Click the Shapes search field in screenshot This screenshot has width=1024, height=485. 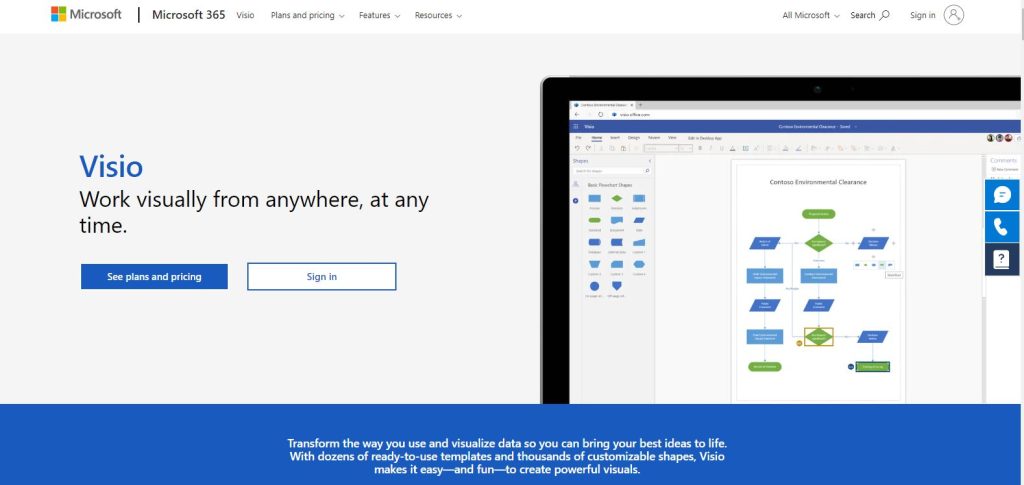(x=611, y=171)
